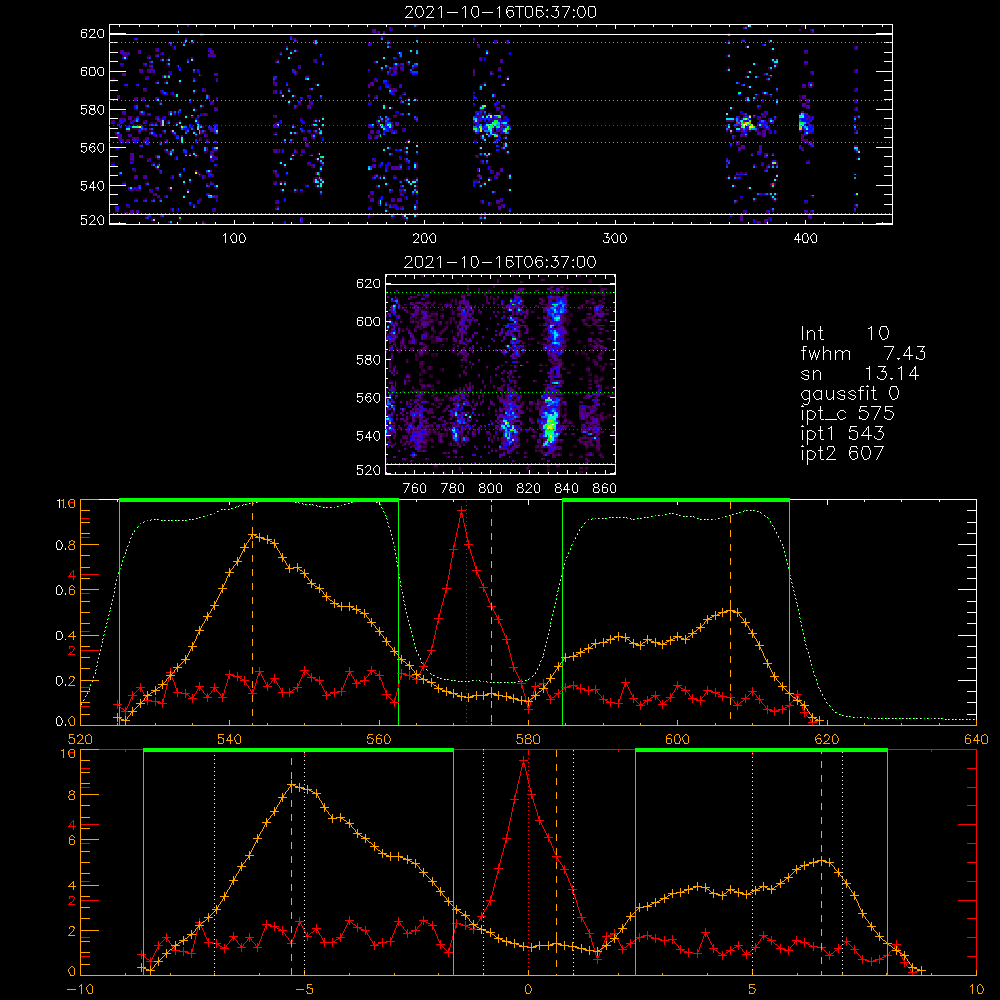Click the 'ipt_c 575' label
The width and height of the screenshot is (1000, 1000).
click(848, 414)
